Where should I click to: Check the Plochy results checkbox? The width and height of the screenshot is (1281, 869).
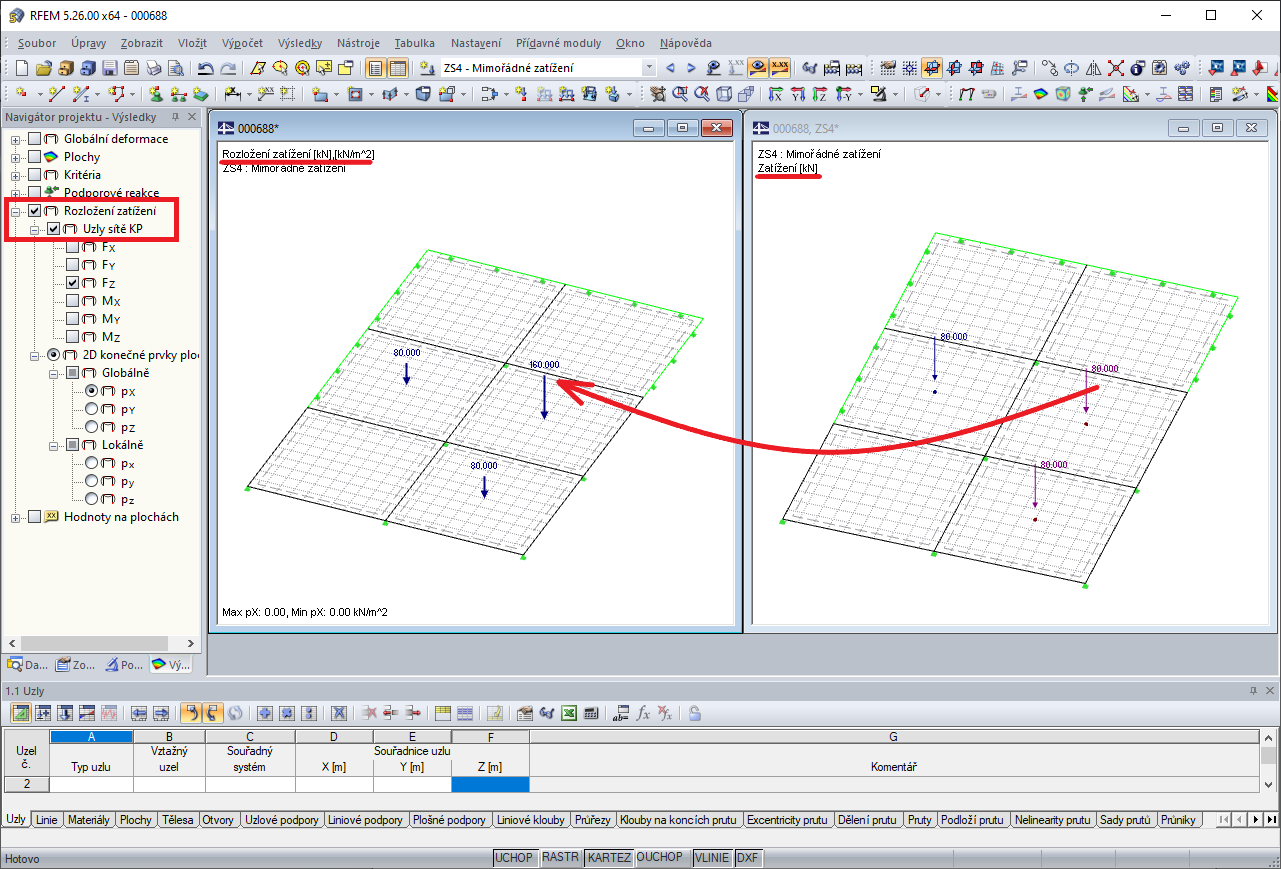[35, 157]
